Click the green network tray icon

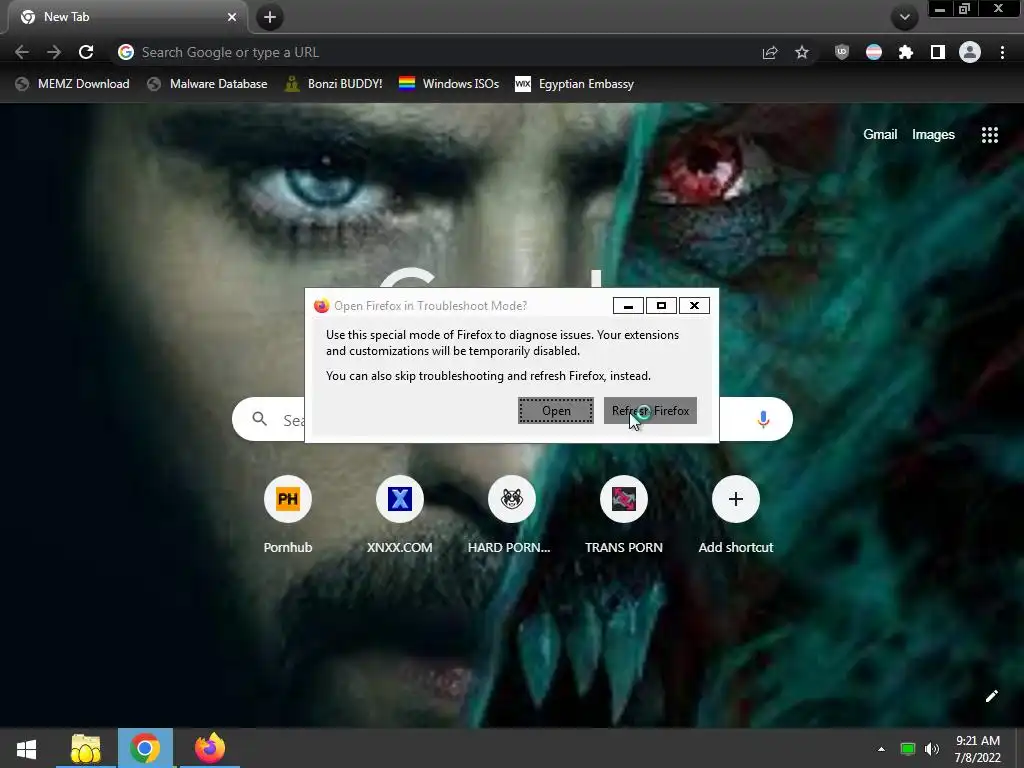pos(908,749)
